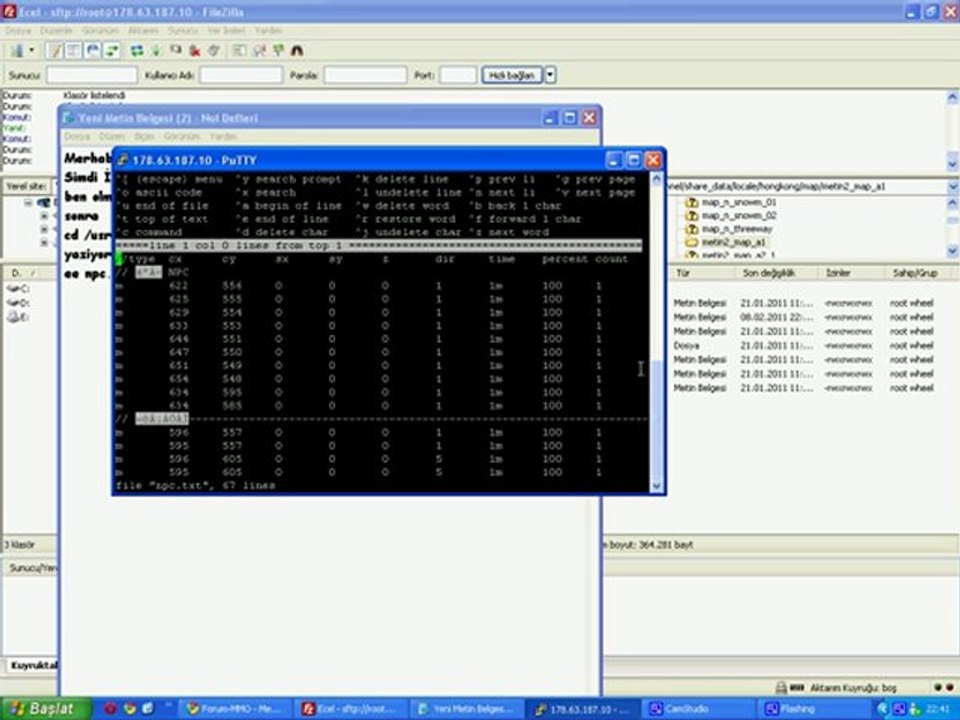Toggle local directory tree display
The height and width of the screenshot is (720, 960).
(x=73, y=51)
